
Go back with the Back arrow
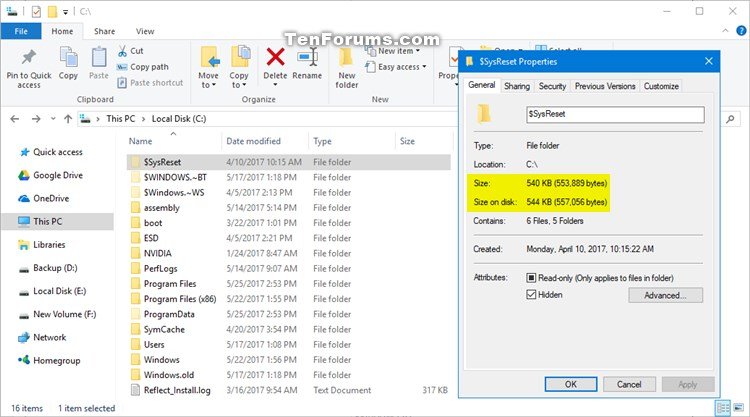coord(15,119)
